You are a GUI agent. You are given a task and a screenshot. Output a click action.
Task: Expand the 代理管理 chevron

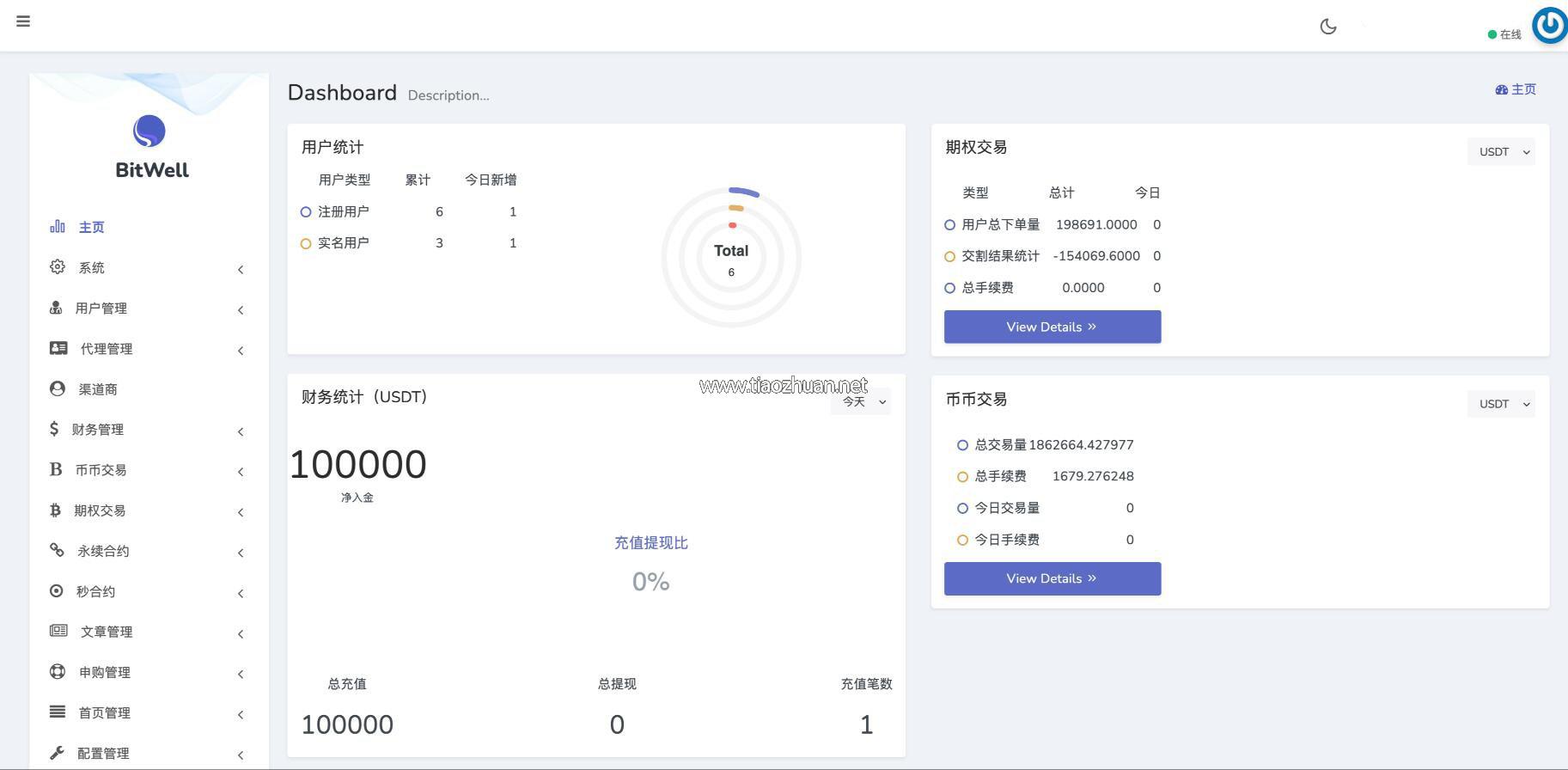pyautogui.click(x=241, y=351)
